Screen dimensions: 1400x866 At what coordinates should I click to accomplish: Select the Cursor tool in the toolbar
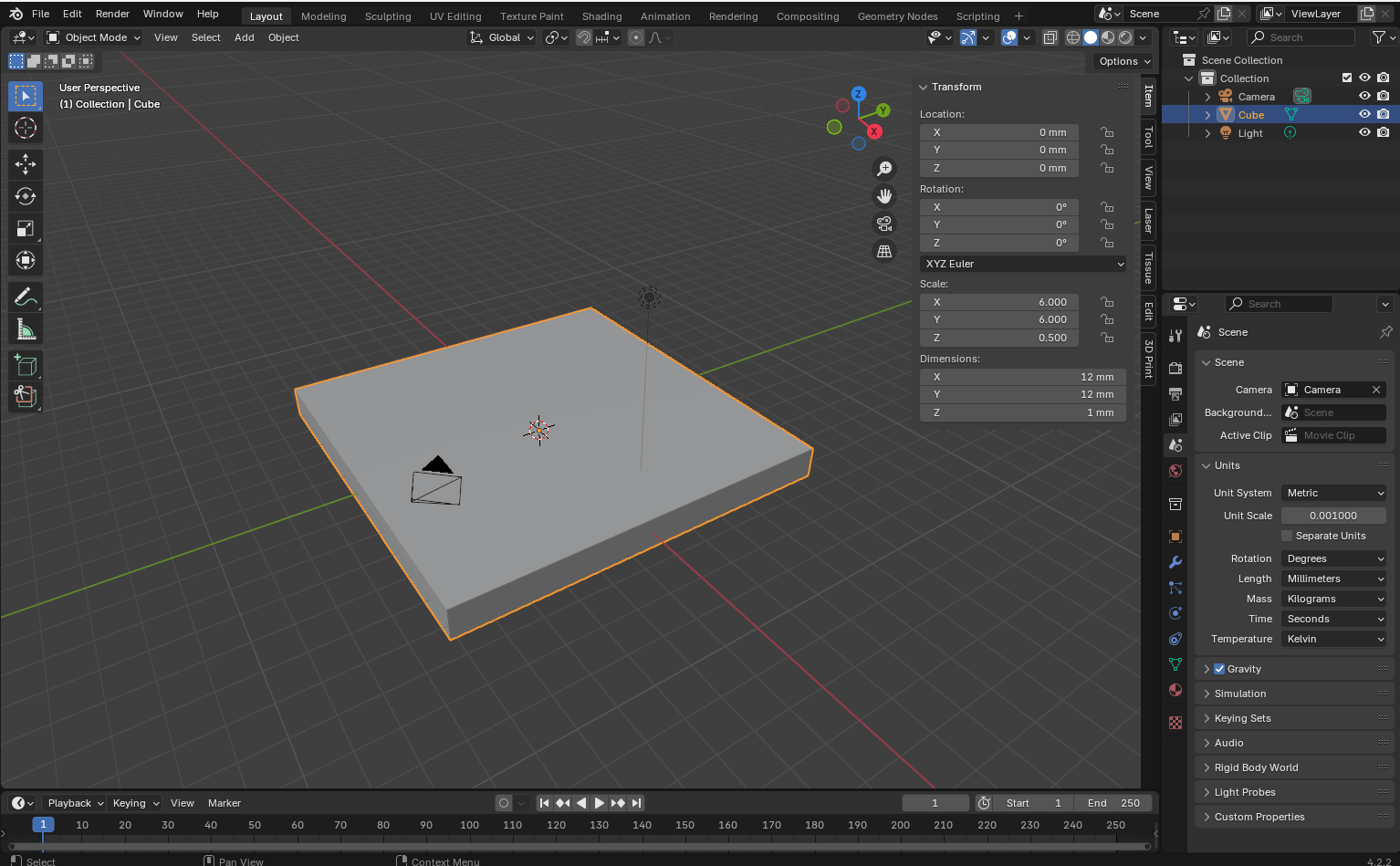tap(26, 128)
